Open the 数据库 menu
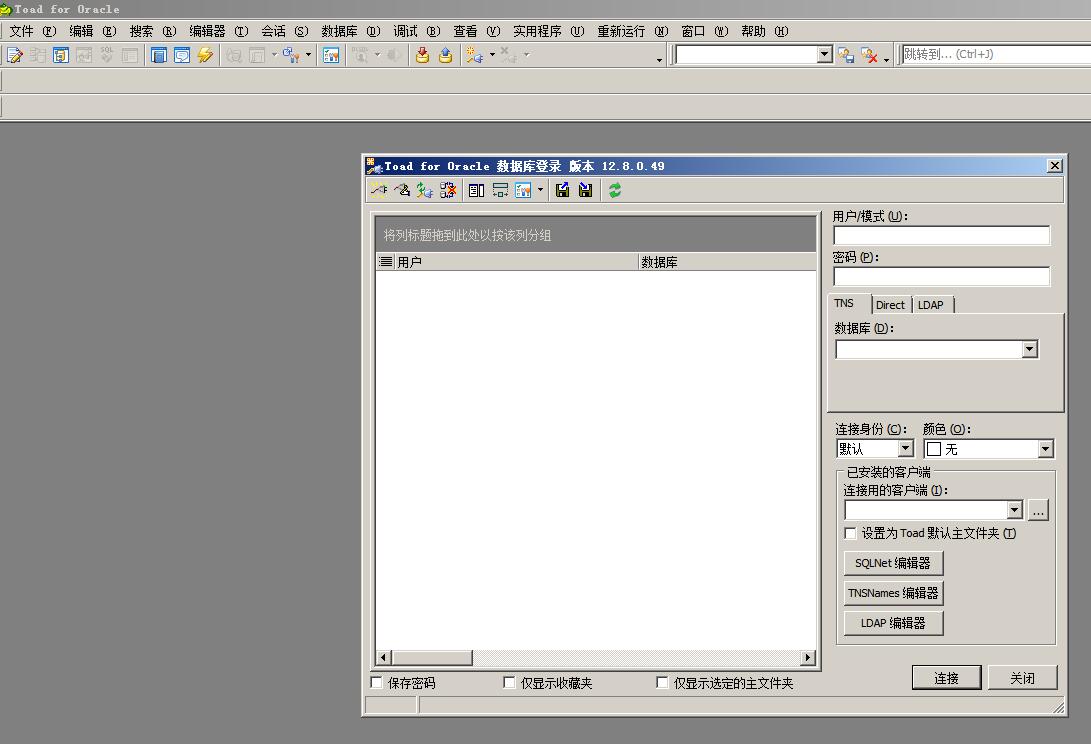Image resolution: width=1091 pixels, height=744 pixels. (351, 31)
